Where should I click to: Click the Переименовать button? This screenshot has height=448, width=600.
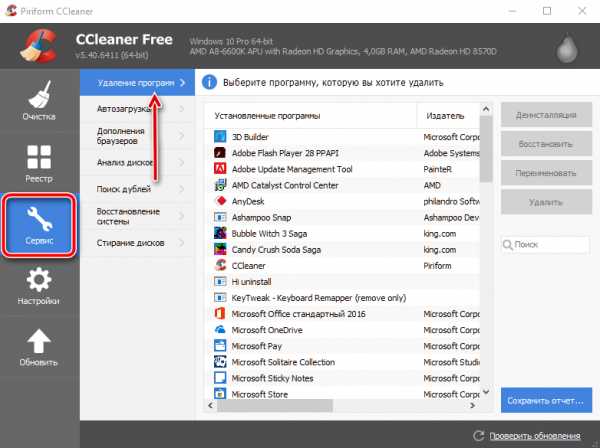[546, 173]
